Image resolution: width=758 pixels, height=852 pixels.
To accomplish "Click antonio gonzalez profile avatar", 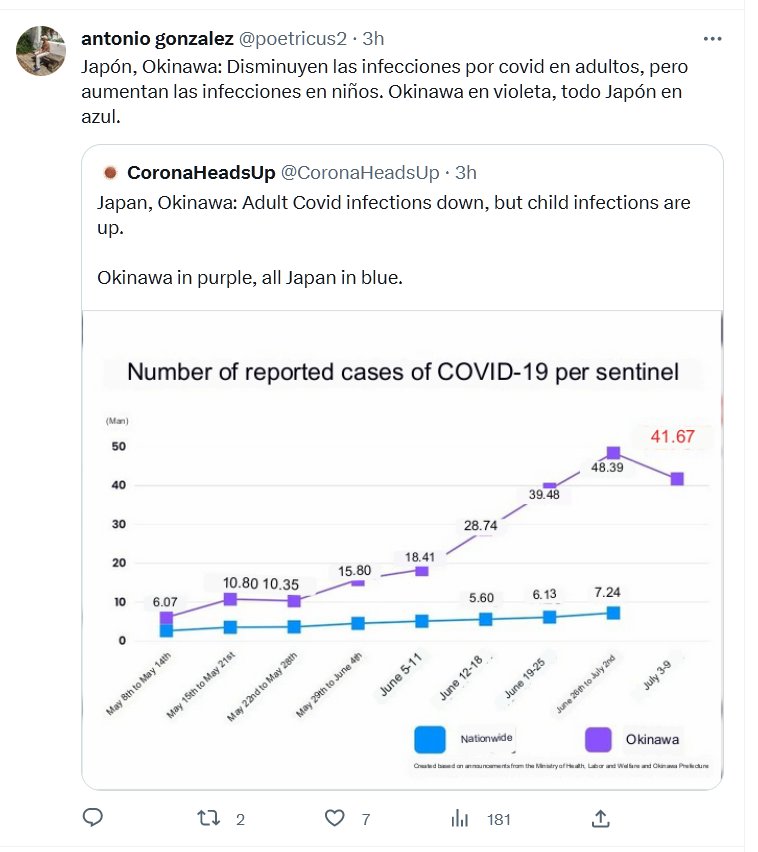I will [x=41, y=51].
